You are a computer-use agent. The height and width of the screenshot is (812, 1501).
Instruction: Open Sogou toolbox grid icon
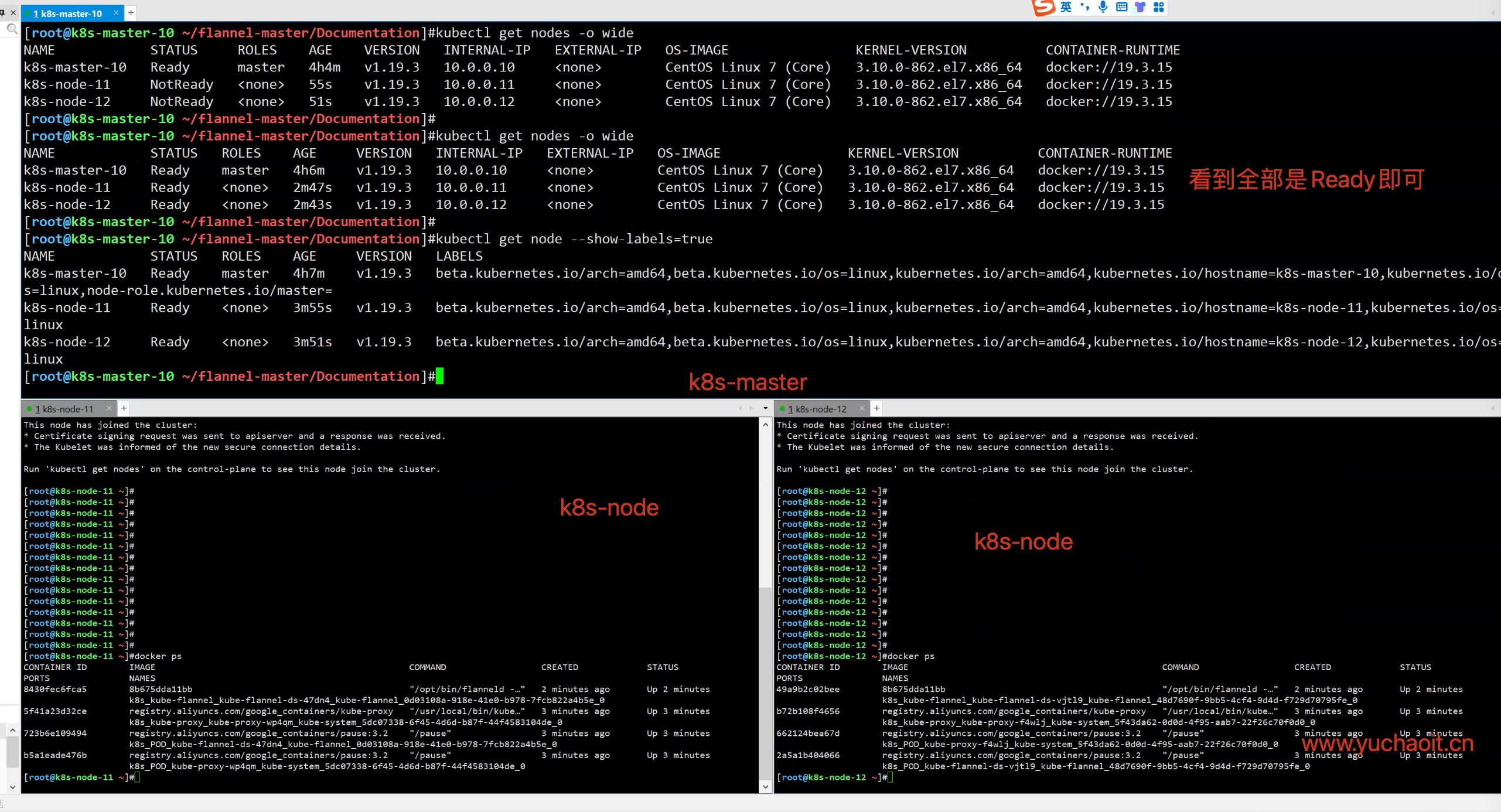click(1158, 7)
